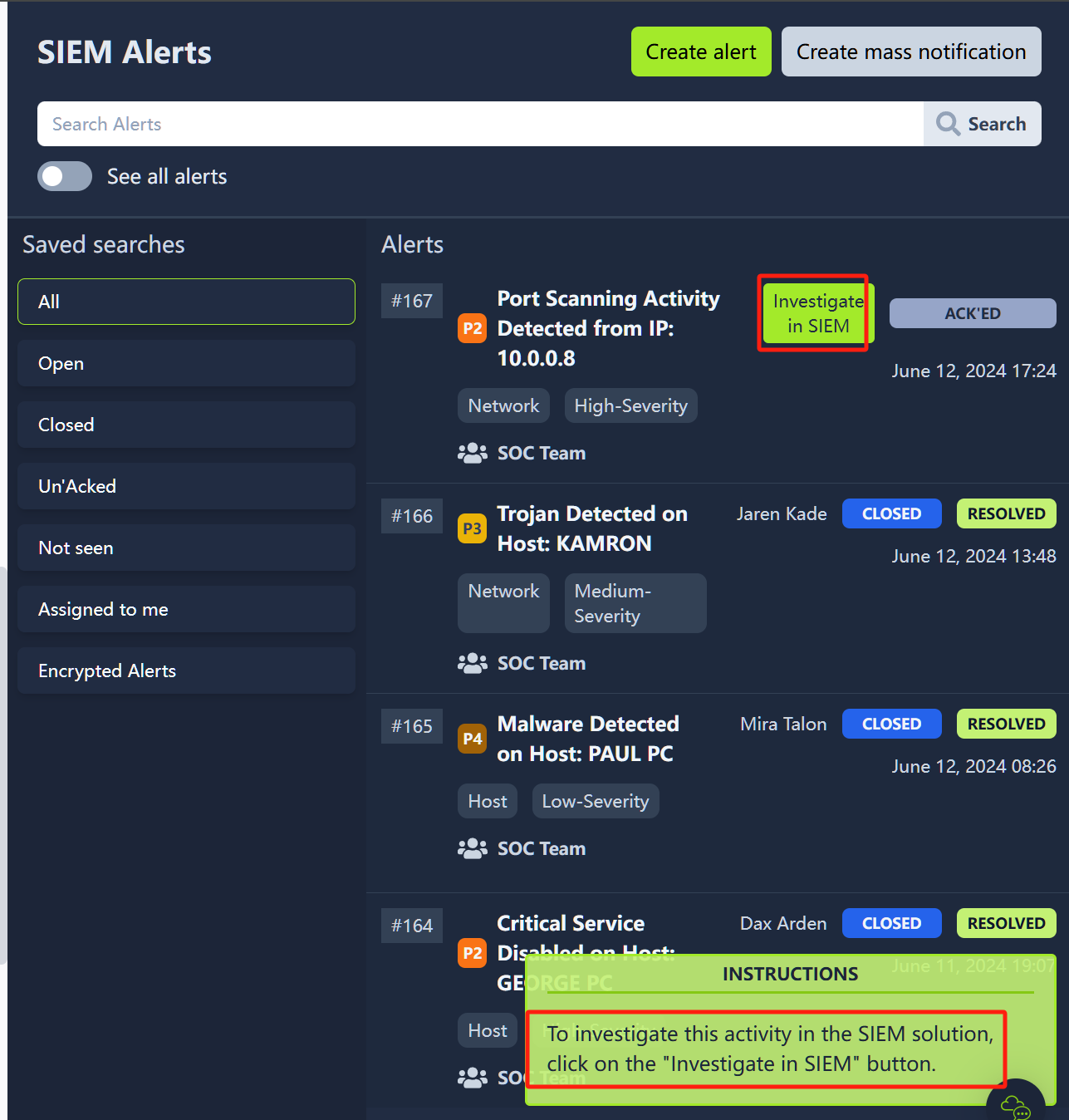Click the team icon for alert #164
This screenshot has width=1069, height=1120.
[473, 1078]
